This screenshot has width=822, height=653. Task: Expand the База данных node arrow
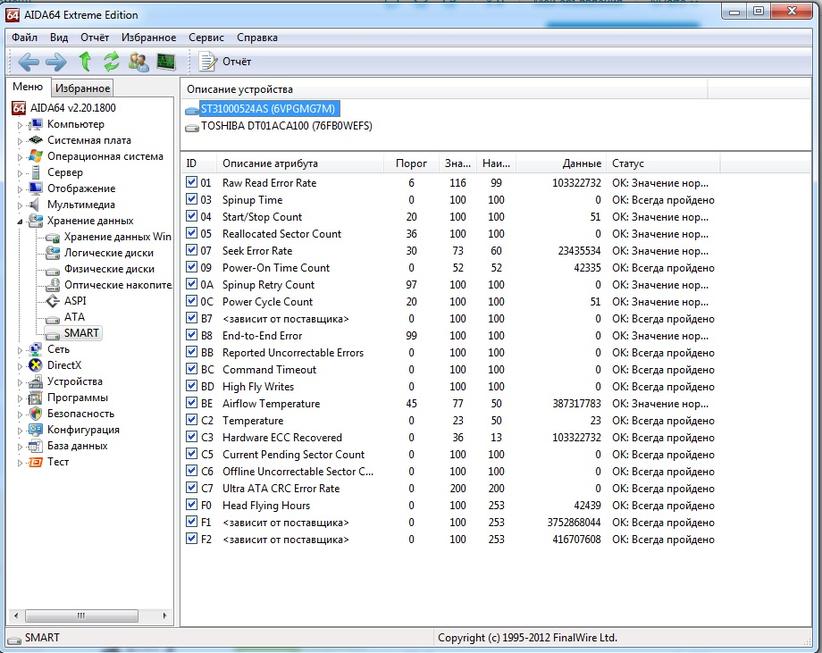tap(20, 447)
